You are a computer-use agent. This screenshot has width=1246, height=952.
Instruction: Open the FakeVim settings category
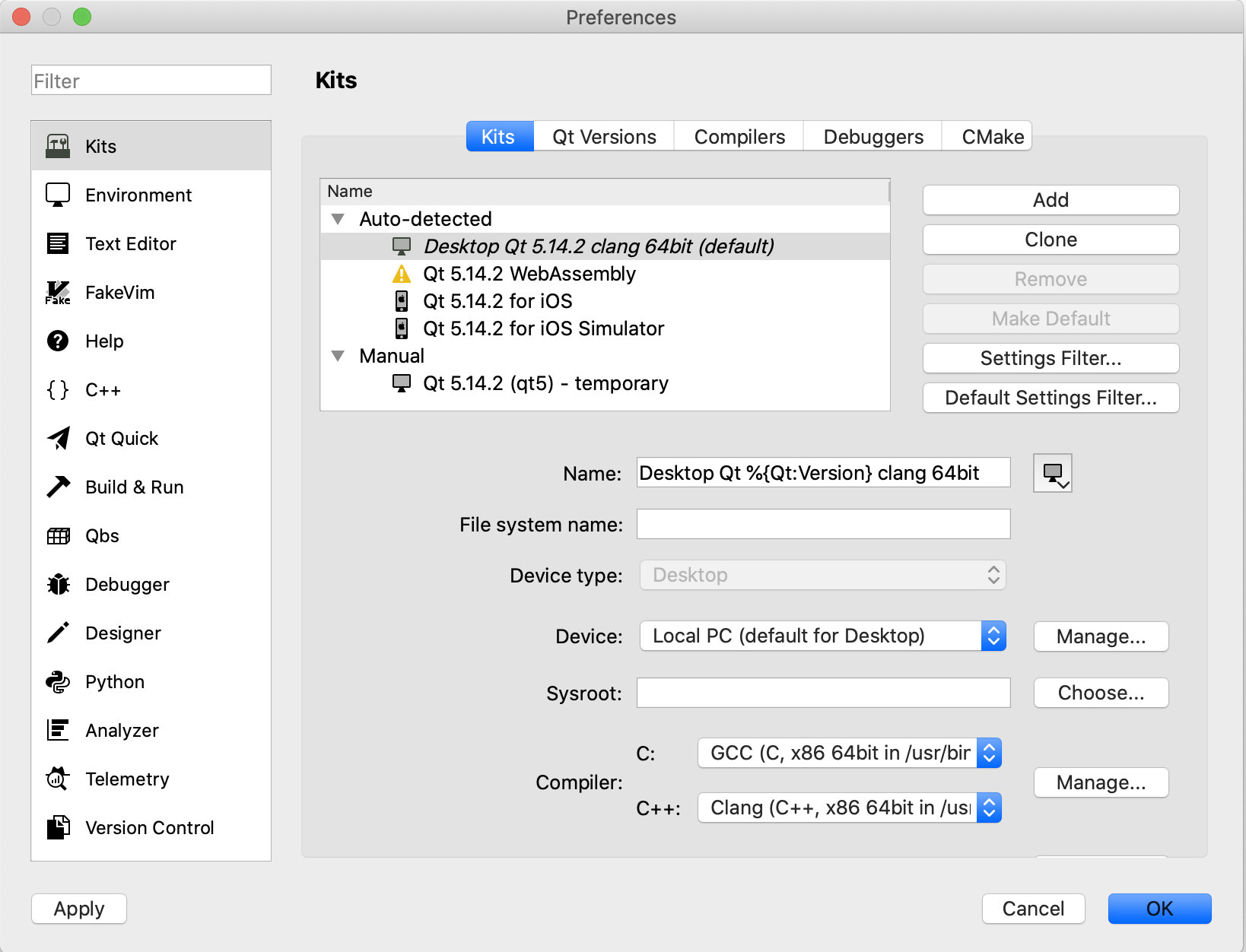click(151, 292)
